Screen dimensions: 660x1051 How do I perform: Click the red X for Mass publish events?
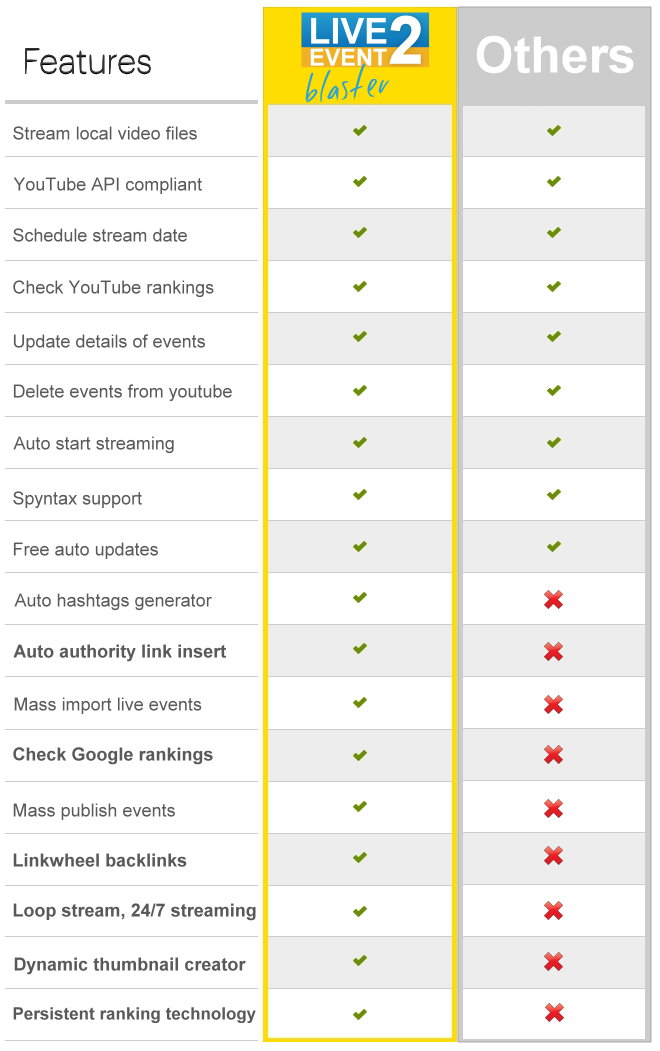(x=553, y=808)
